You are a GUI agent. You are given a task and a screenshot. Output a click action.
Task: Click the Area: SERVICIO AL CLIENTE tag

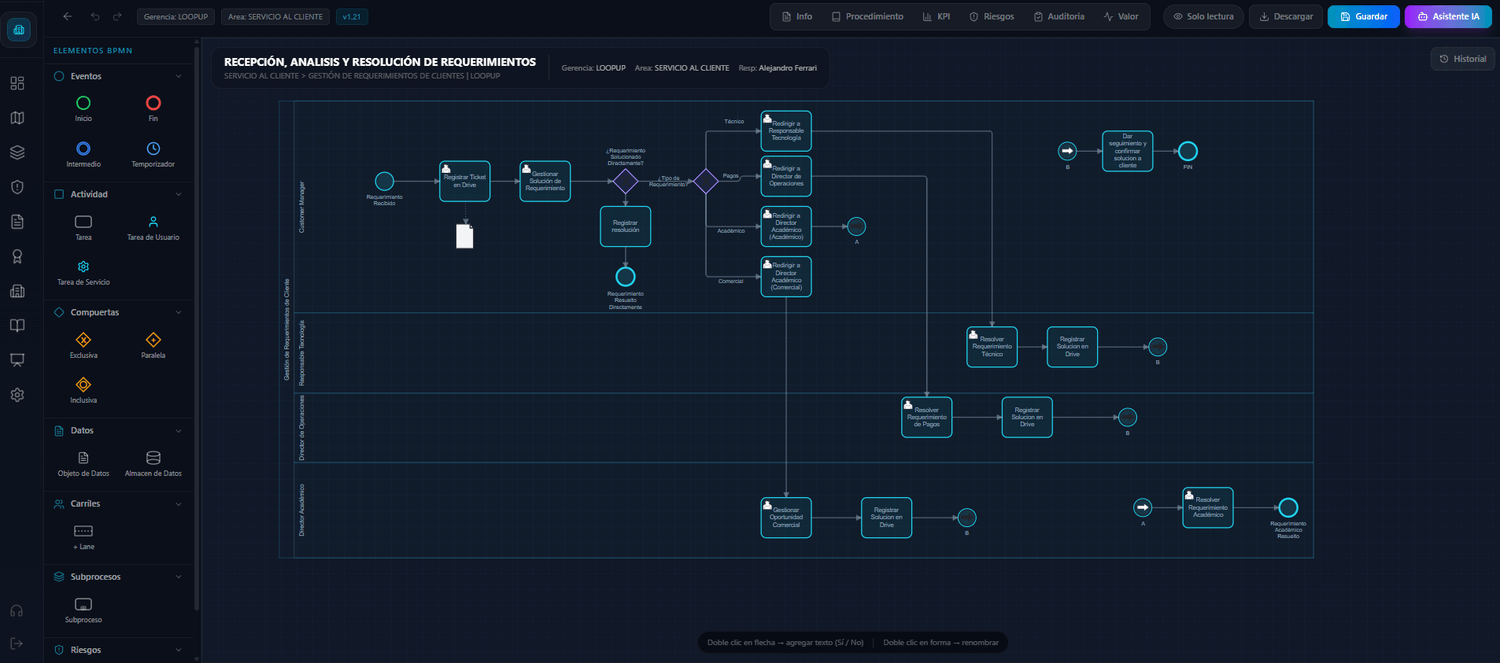point(274,17)
